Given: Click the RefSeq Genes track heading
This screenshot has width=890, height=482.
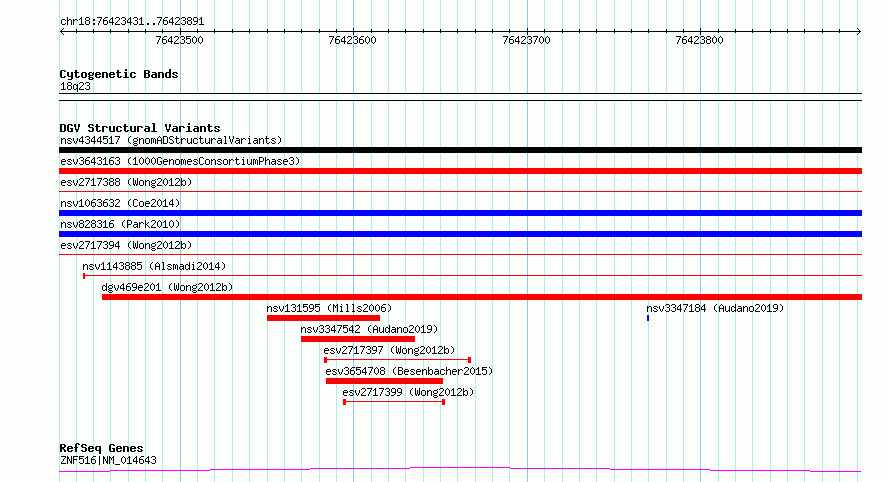Looking at the screenshot, I should point(101,448).
